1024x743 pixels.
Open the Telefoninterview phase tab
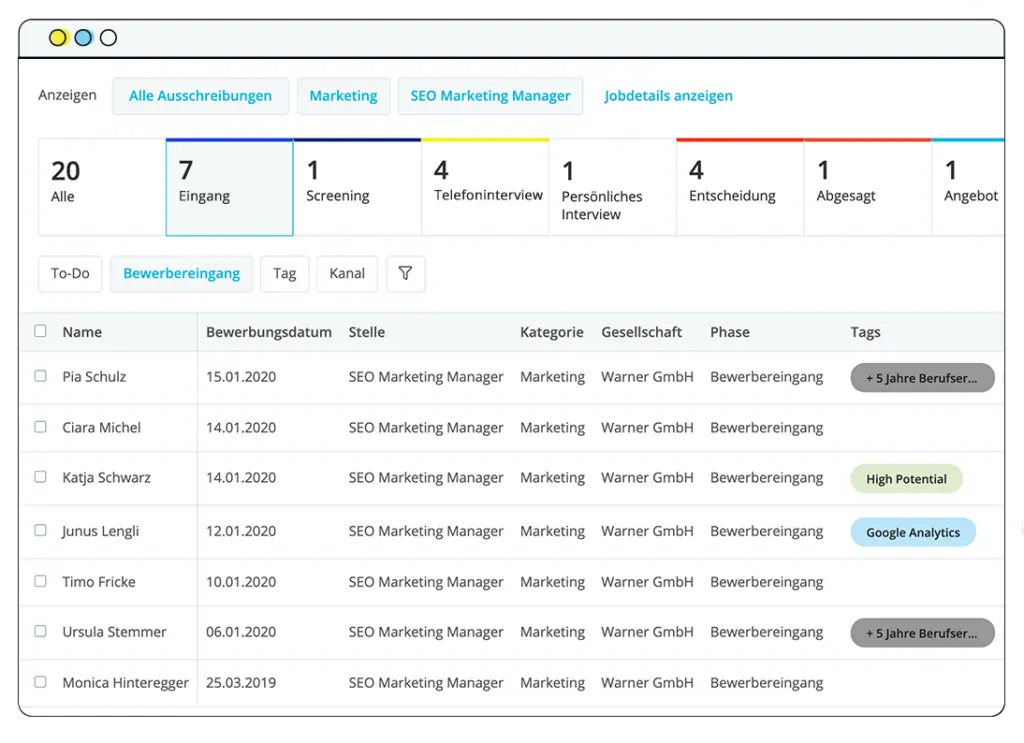[485, 187]
